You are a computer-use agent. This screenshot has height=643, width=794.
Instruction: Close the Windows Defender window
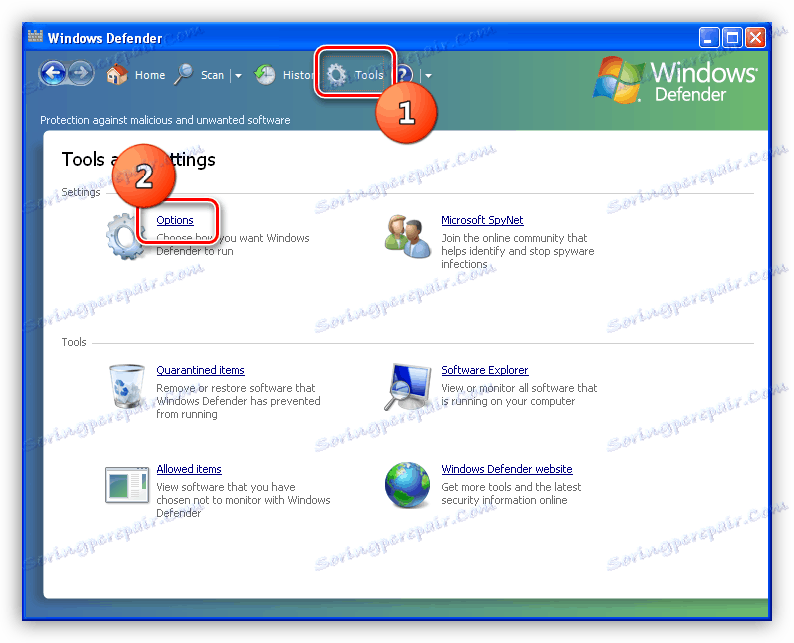tap(756, 38)
